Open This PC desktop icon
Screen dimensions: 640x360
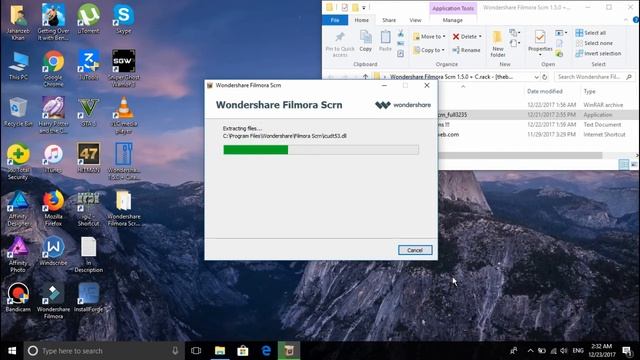(18, 65)
